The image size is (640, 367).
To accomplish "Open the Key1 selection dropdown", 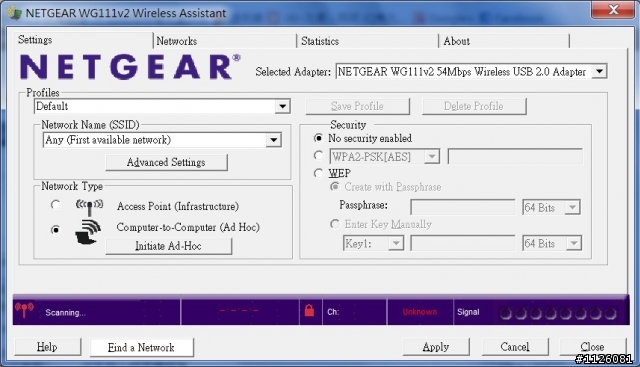I will pos(395,244).
